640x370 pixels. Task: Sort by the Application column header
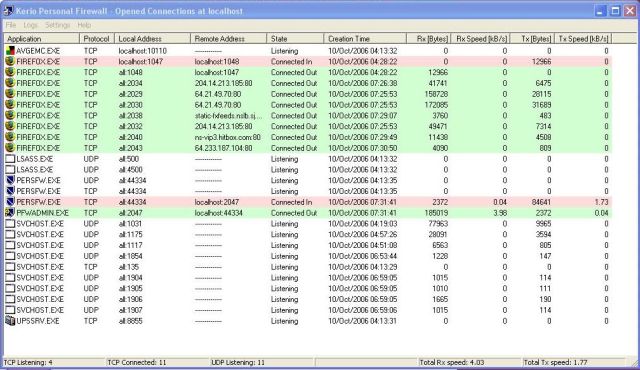[x=42, y=39]
